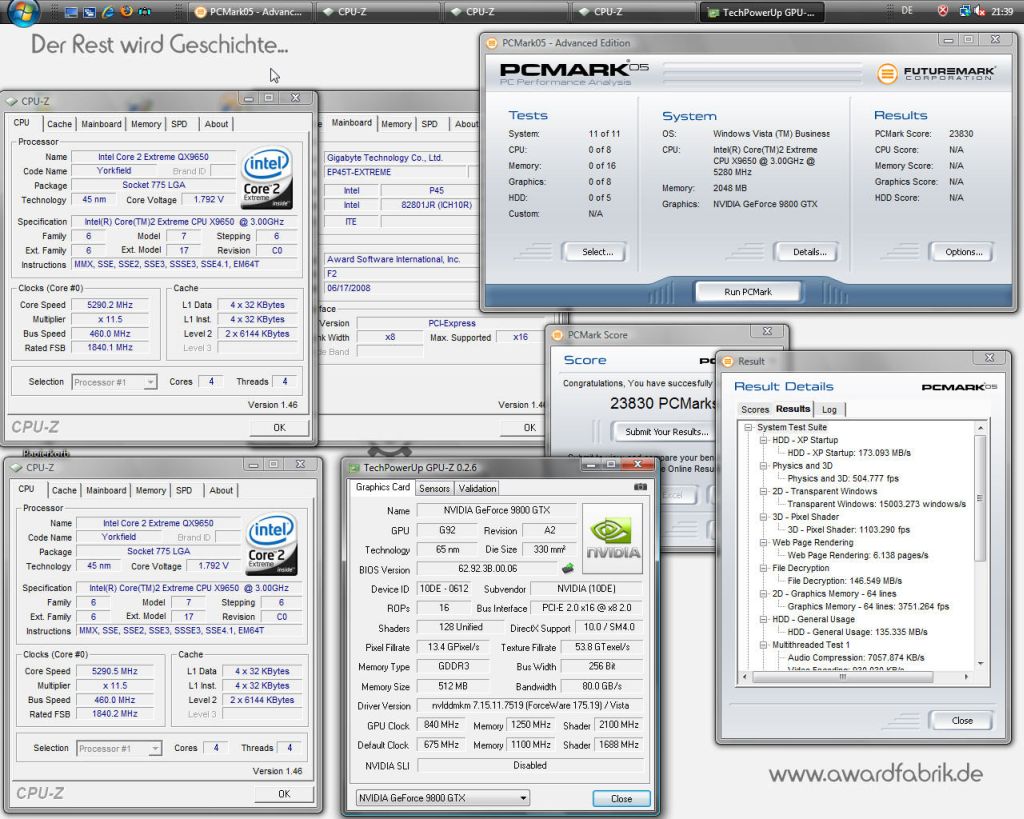The image size is (1024, 819).
Task: Open the network tray icon
Action: 964,11
